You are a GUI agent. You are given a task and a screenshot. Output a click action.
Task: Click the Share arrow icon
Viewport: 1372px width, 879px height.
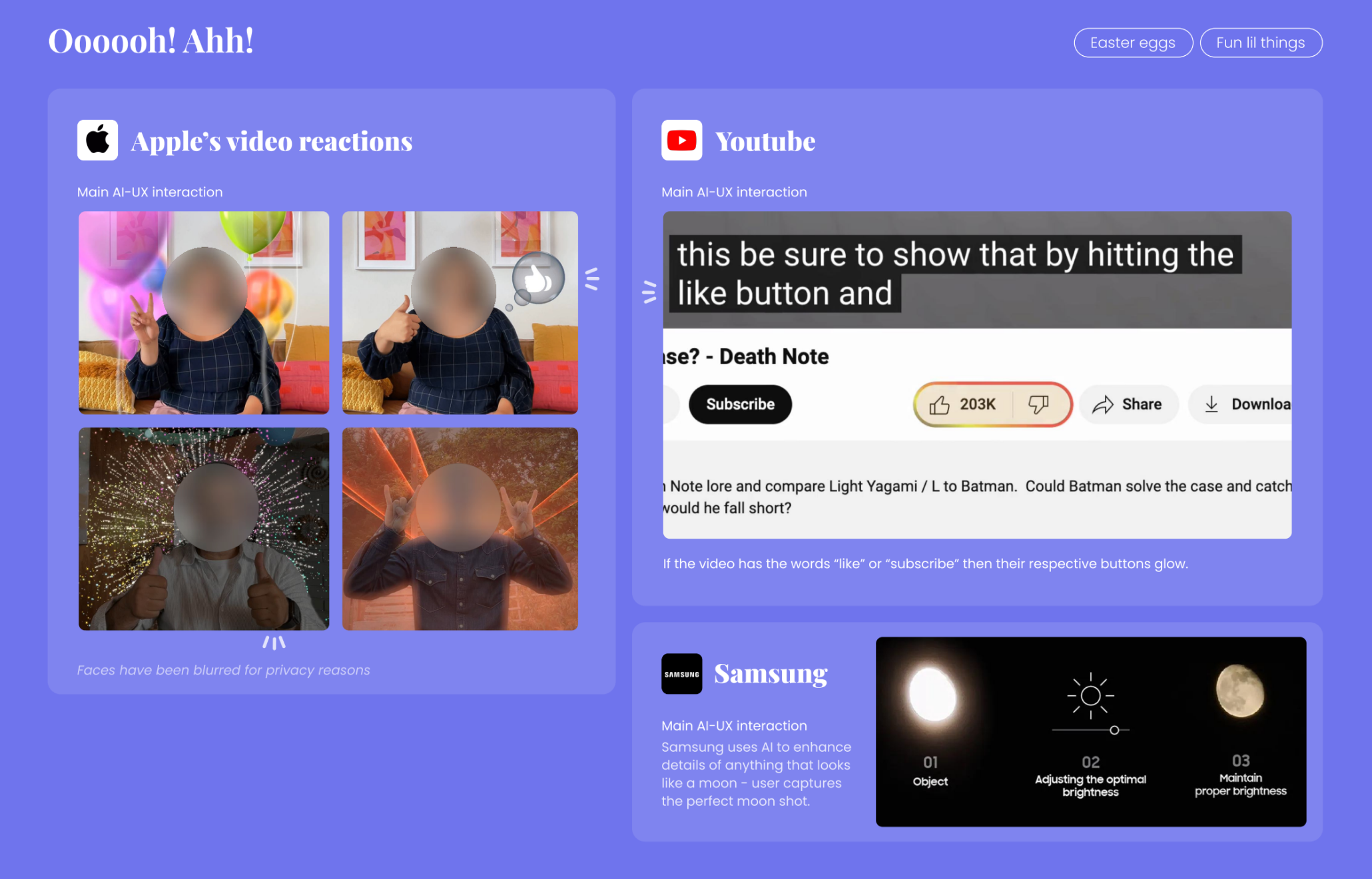coord(1103,404)
